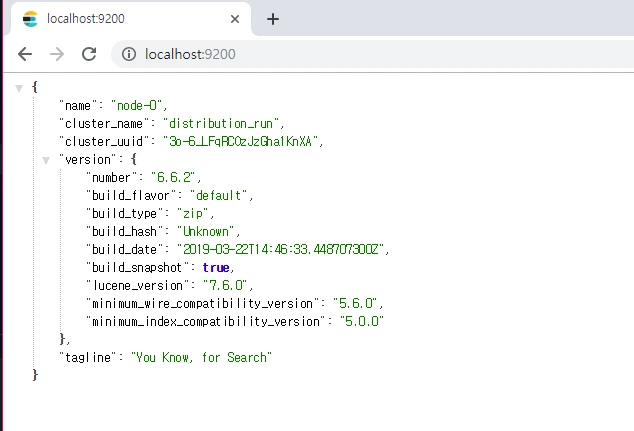Click the value "zip"
Image resolution: width=634 pixels, height=431 pixels.
192,213
